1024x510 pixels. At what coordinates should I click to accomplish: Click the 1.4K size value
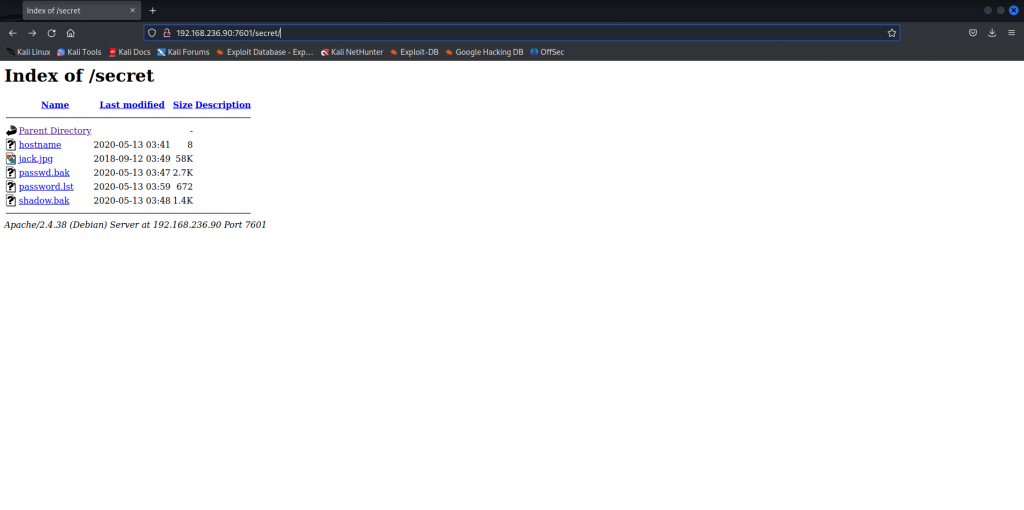(x=183, y=200)
